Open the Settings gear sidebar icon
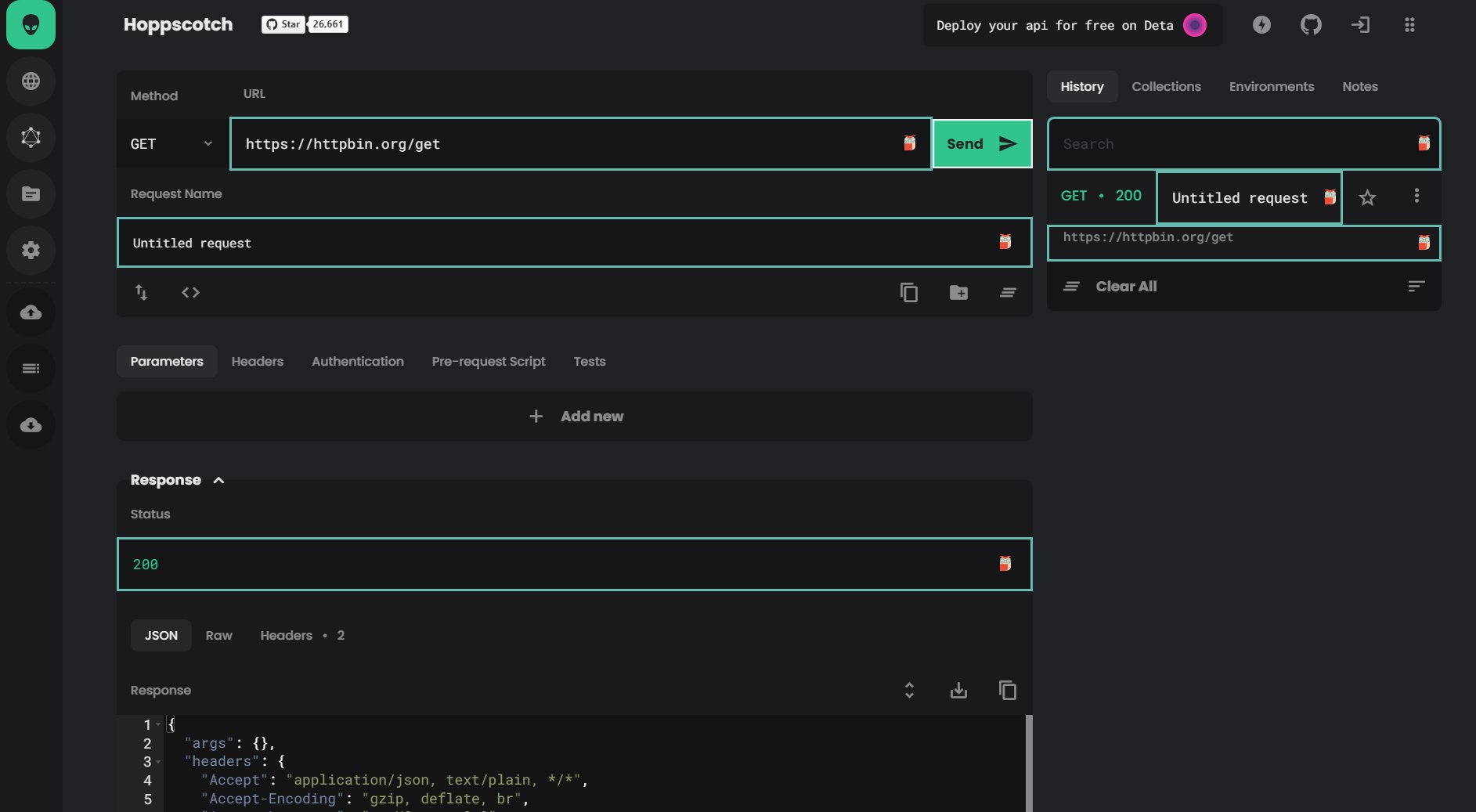The image size is (1476, 812). click(x=31, y=250)
